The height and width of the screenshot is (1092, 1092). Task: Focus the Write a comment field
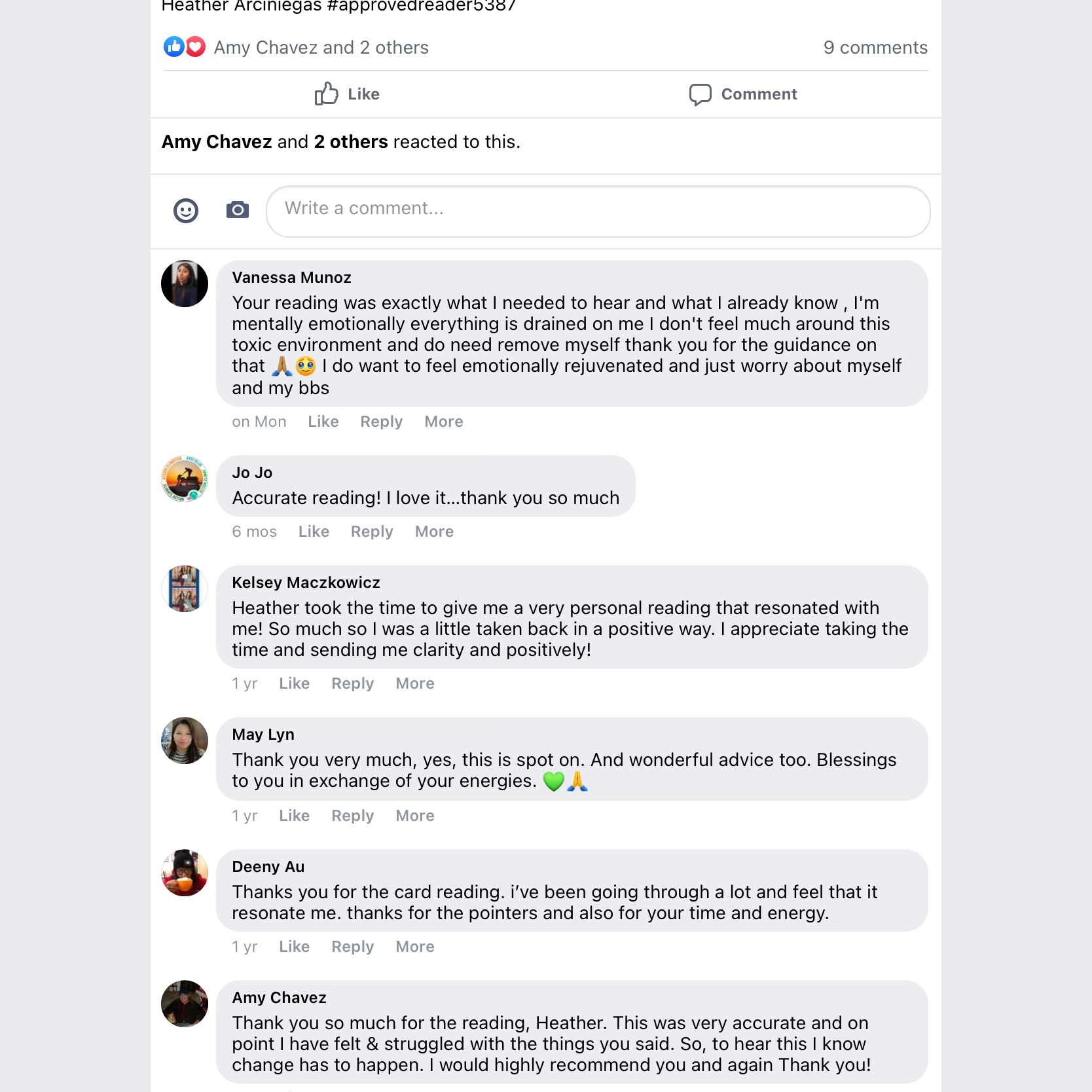click(598, 211)
